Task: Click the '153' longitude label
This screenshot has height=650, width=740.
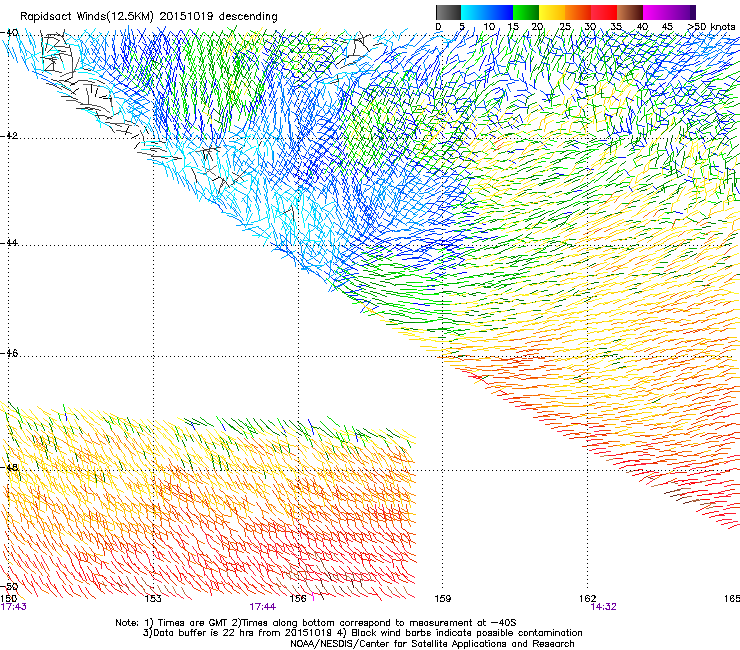Action: [153, 599]
